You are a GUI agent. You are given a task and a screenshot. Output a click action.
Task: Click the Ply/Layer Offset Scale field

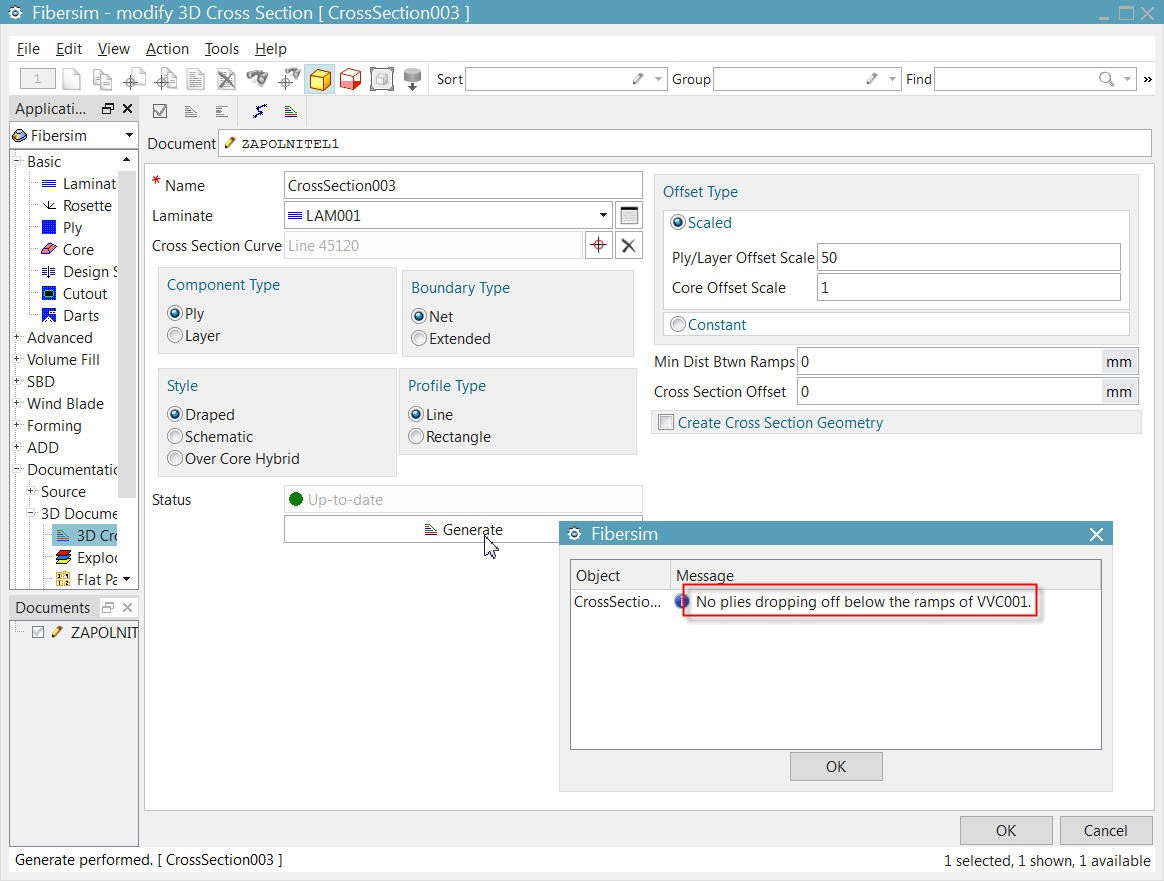coord(967,257)
